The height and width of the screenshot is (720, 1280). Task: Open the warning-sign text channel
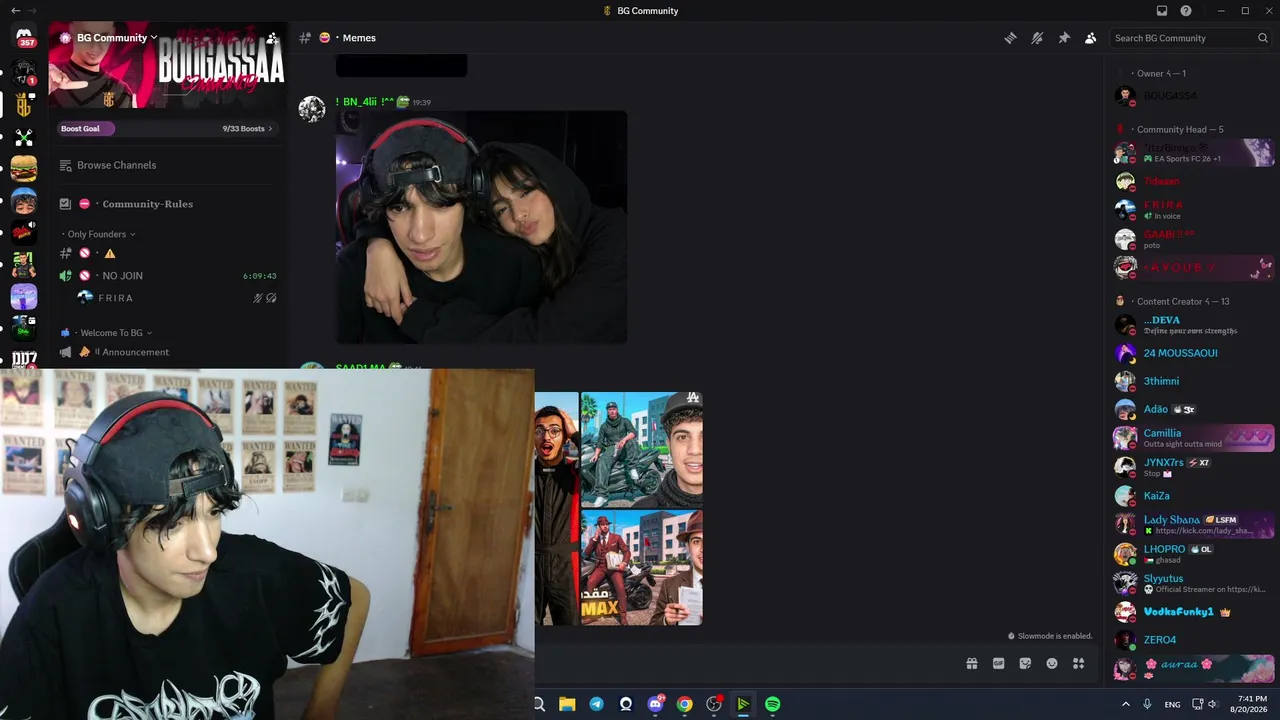coord(168,253)
